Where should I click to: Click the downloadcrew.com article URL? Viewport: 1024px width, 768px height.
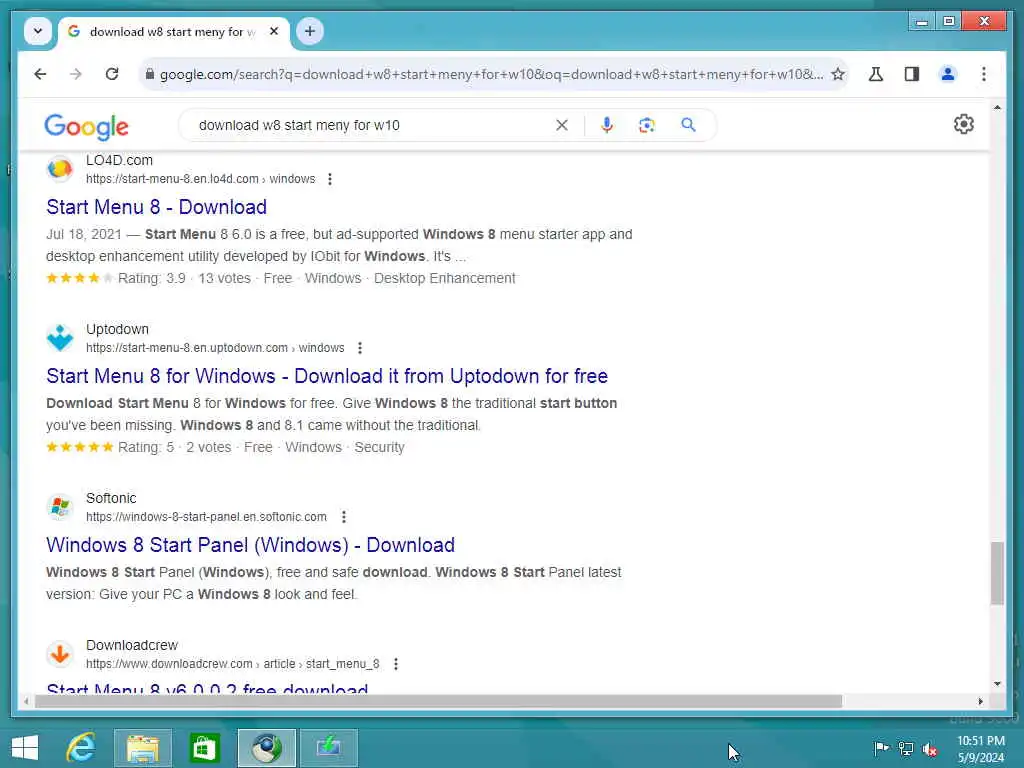(x=232, y=664)
